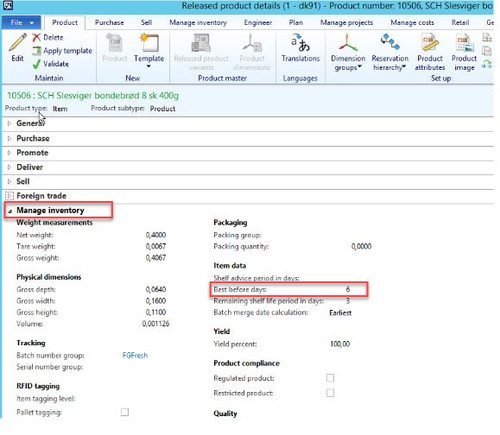
Task: Expand the Foreign trade section
Action: pos(9,196)
